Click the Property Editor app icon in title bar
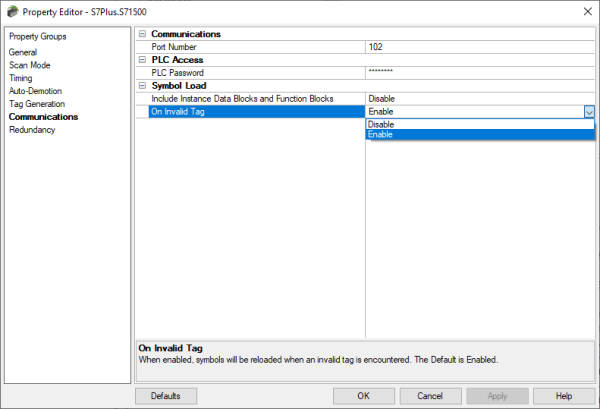 (x=12, y=12)
